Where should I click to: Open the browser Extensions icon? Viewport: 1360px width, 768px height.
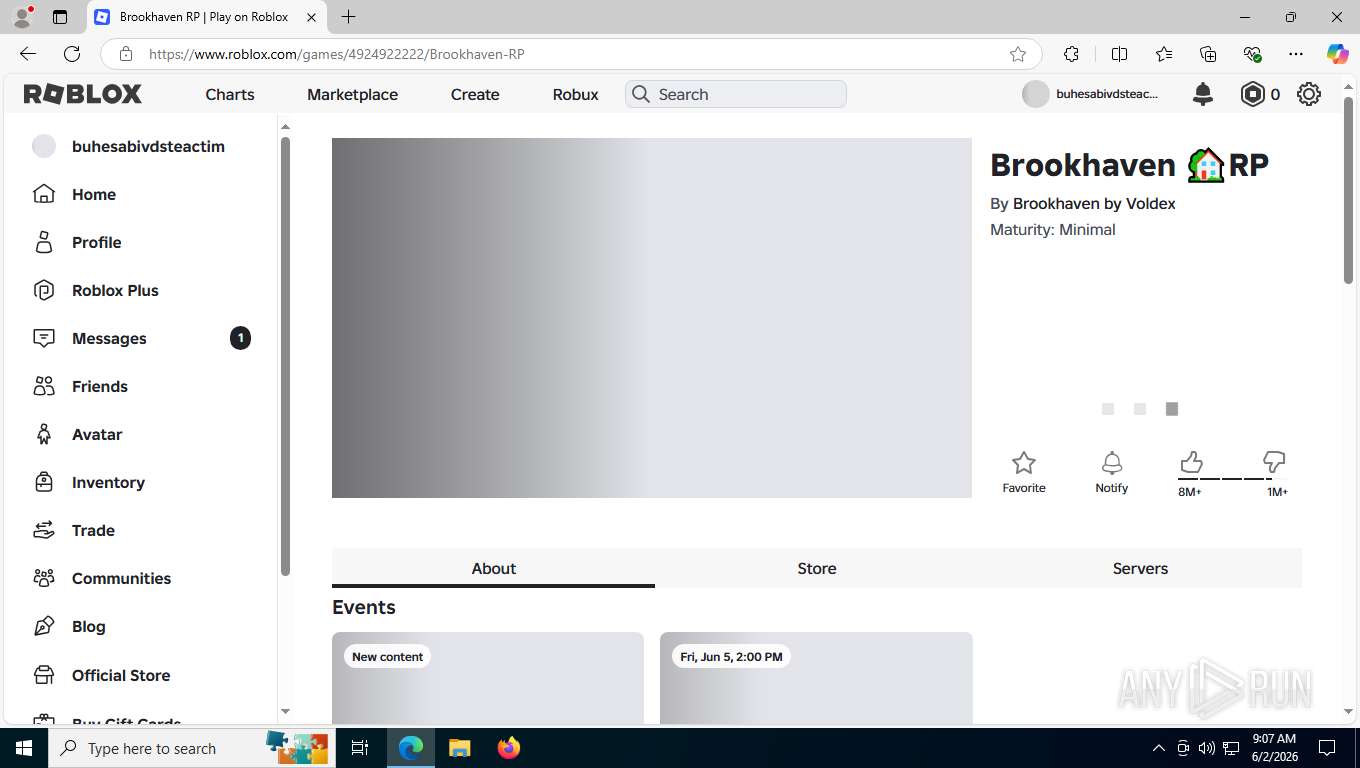1071,54
